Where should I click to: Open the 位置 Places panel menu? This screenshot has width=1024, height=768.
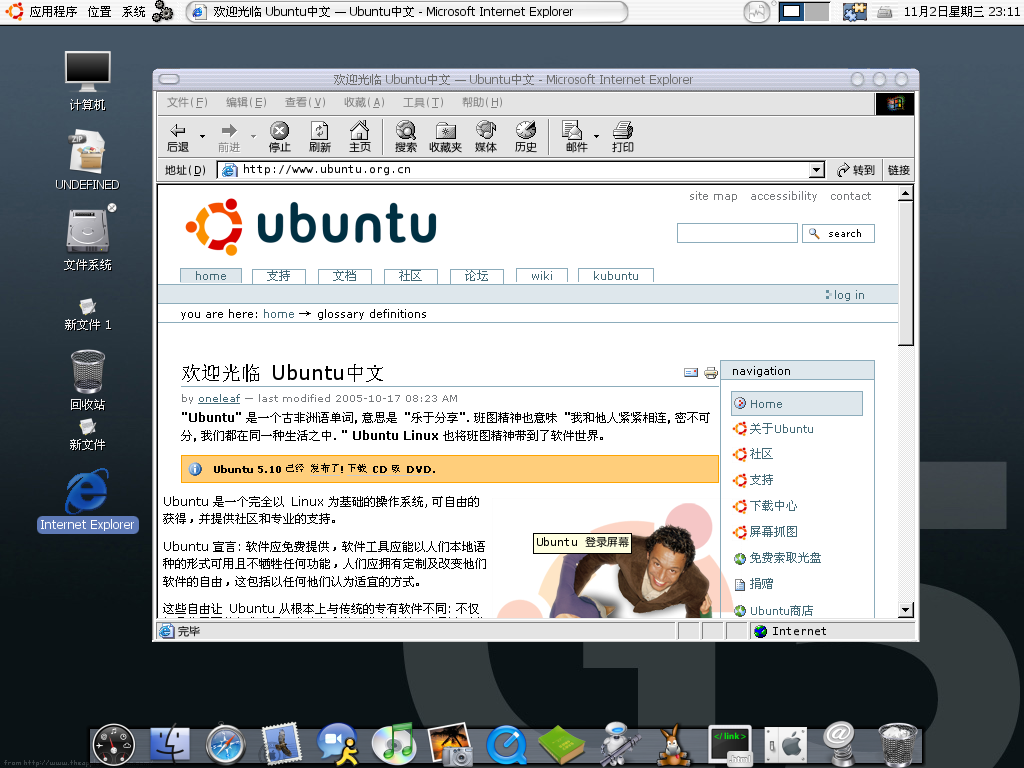[x=99, y=12]
